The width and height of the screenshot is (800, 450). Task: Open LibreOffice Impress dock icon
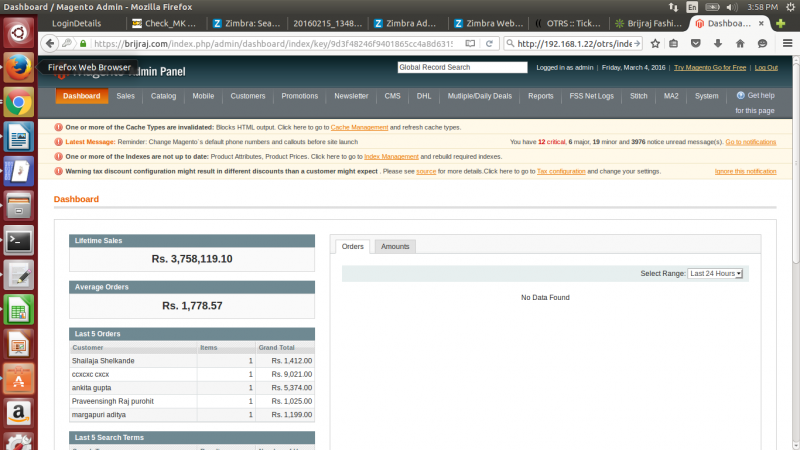pos(18,344)
